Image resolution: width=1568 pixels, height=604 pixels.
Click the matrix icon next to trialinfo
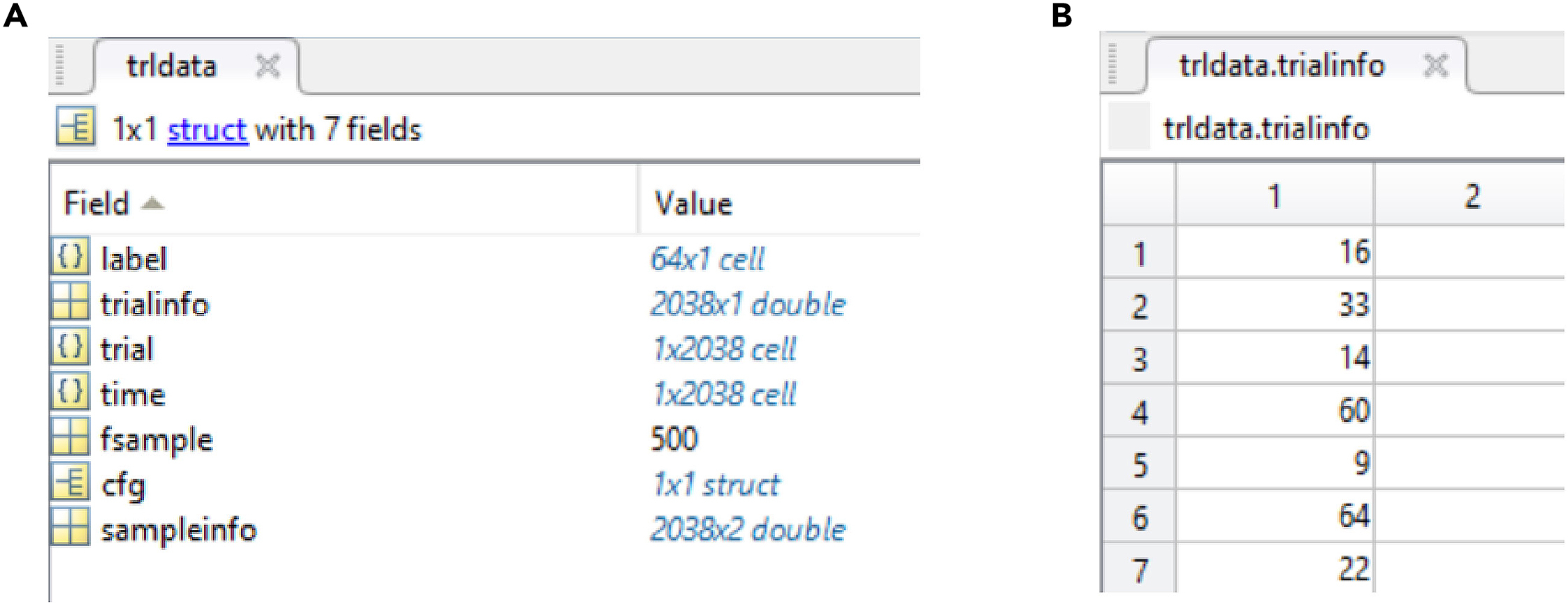tap(70, 302)
